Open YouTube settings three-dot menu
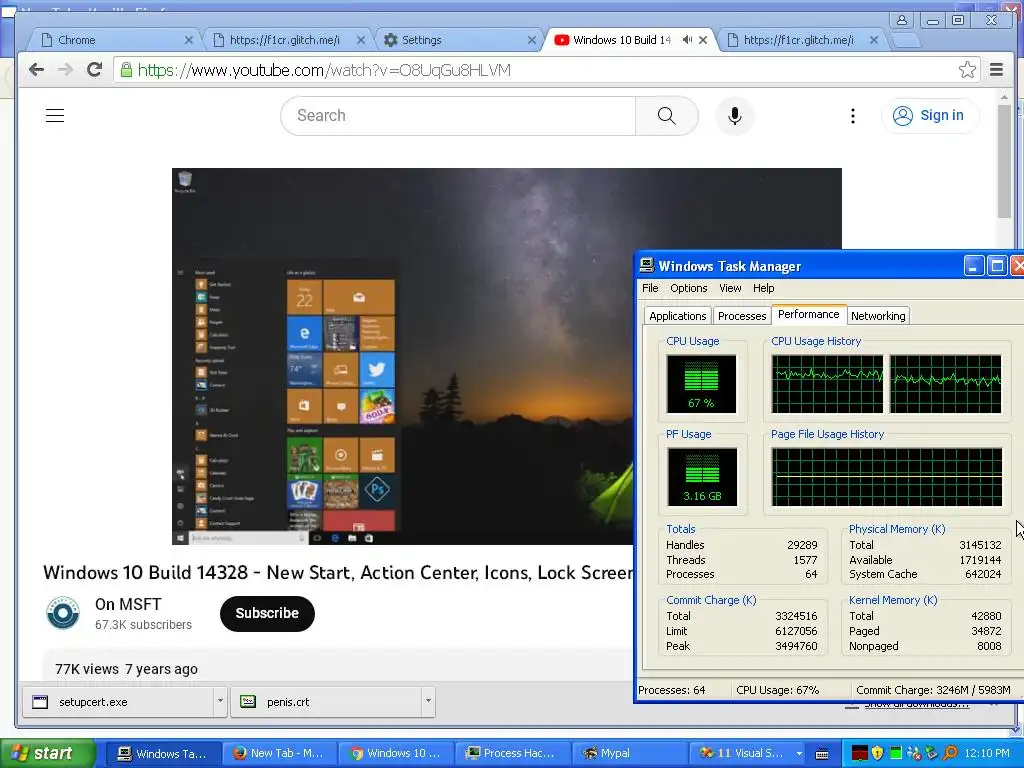This screenshot has width=1024, height=768. 852,116
